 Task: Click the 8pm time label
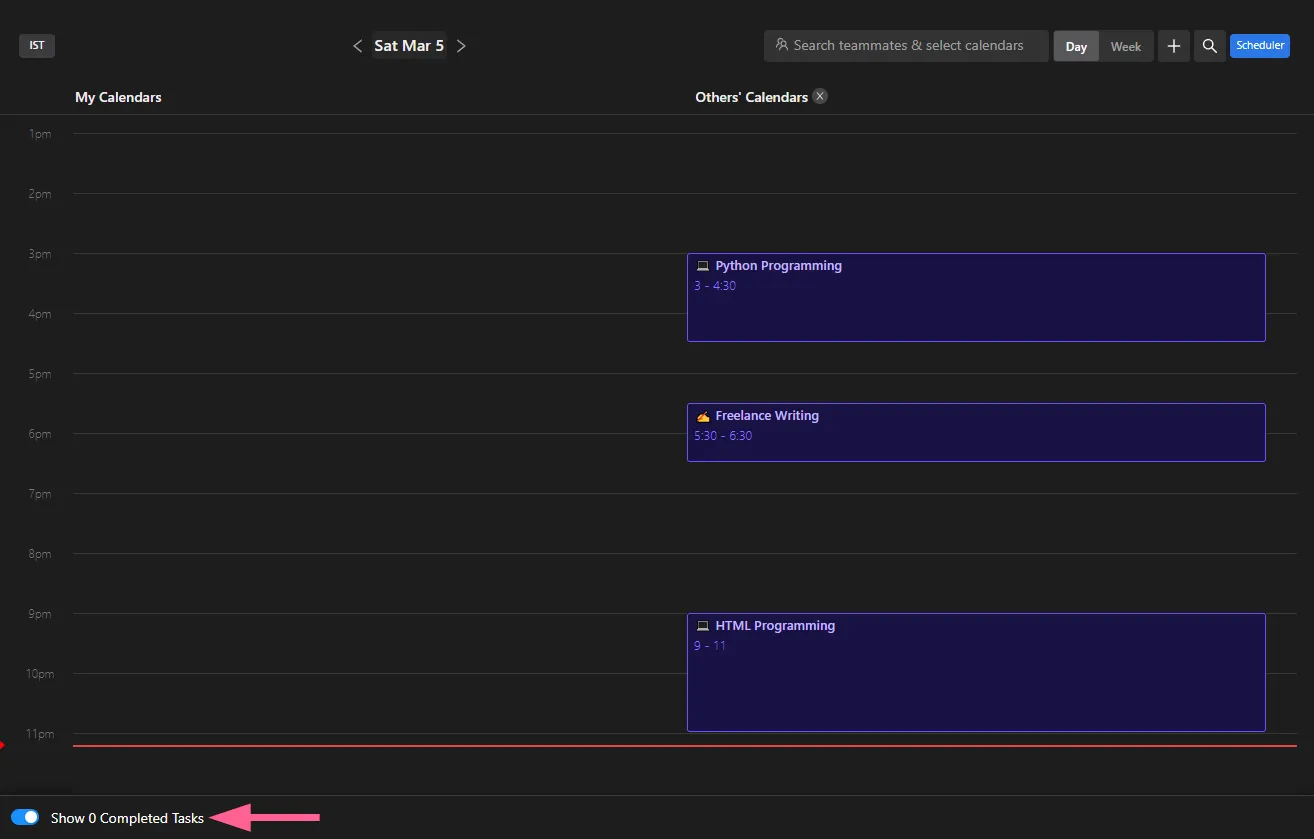(x=40, y=554)
